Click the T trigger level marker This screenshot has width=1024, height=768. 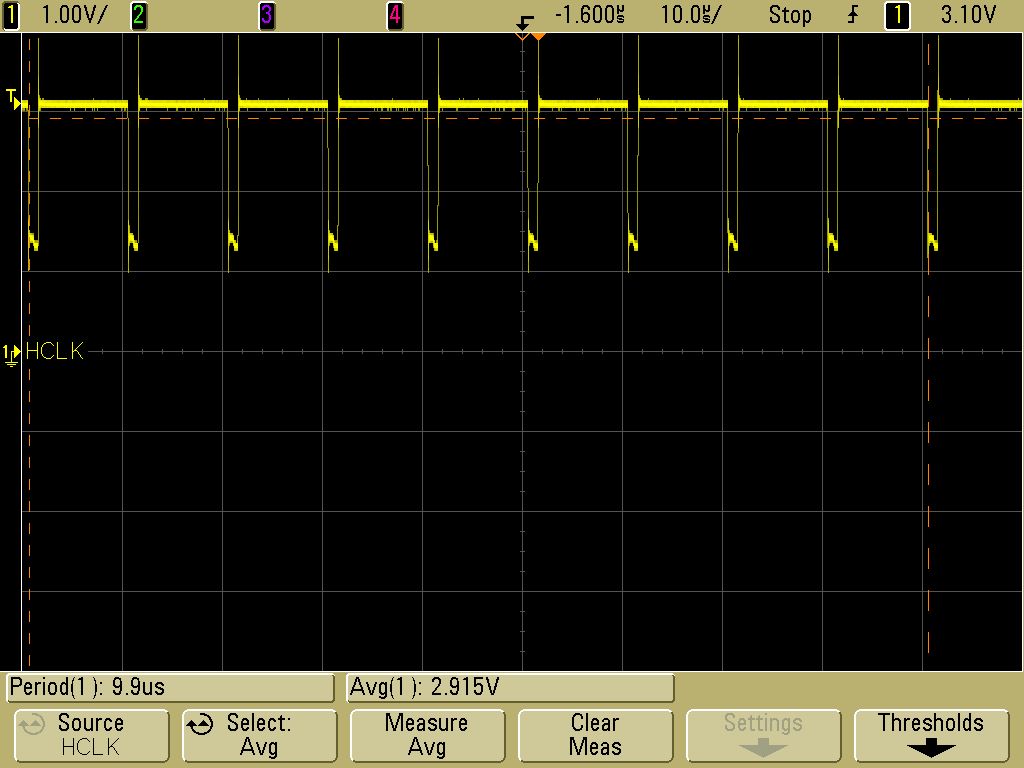[x=14, y=100]
